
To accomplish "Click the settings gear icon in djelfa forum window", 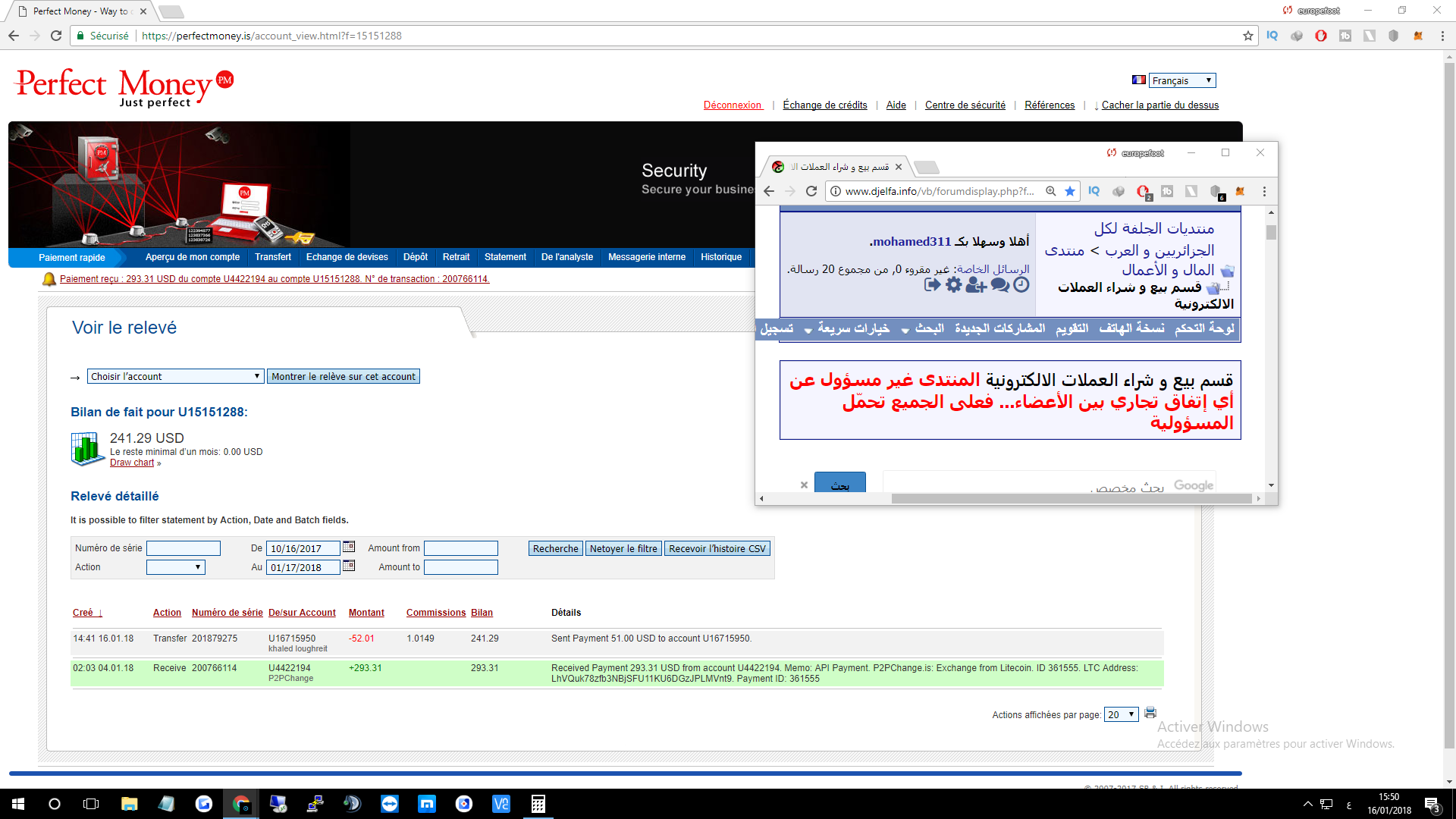I will click(953, 284).
